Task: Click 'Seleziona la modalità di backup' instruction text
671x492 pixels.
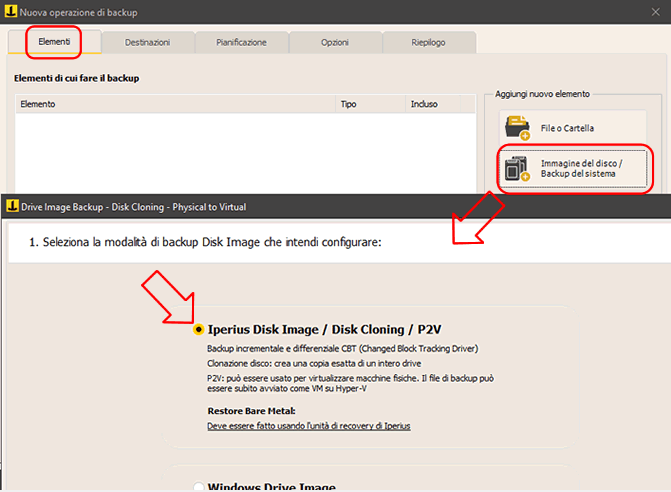Action: tap(205, 242)
